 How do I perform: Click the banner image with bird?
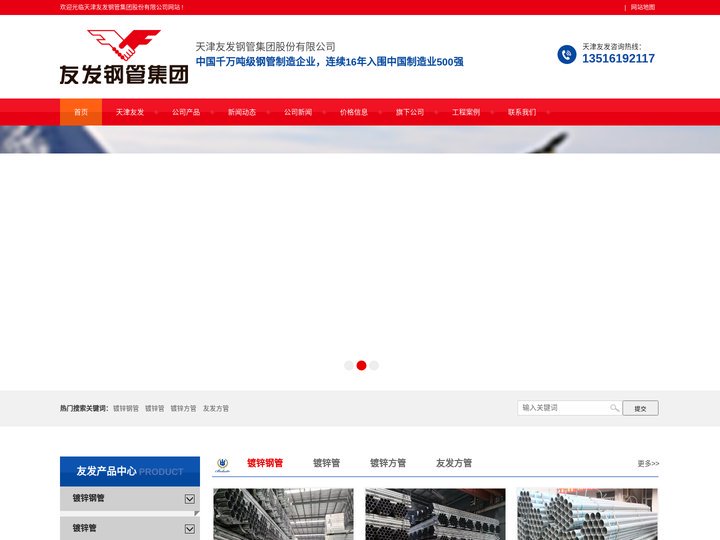point(360,140)
